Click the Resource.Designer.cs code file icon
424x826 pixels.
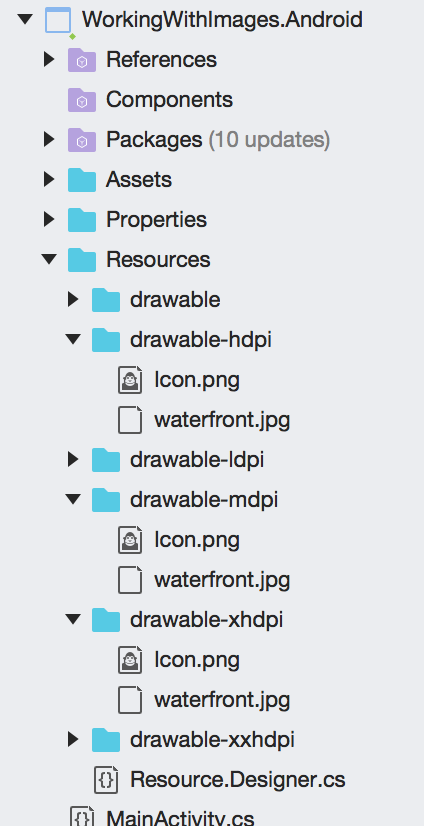click(x=106, y=780)
